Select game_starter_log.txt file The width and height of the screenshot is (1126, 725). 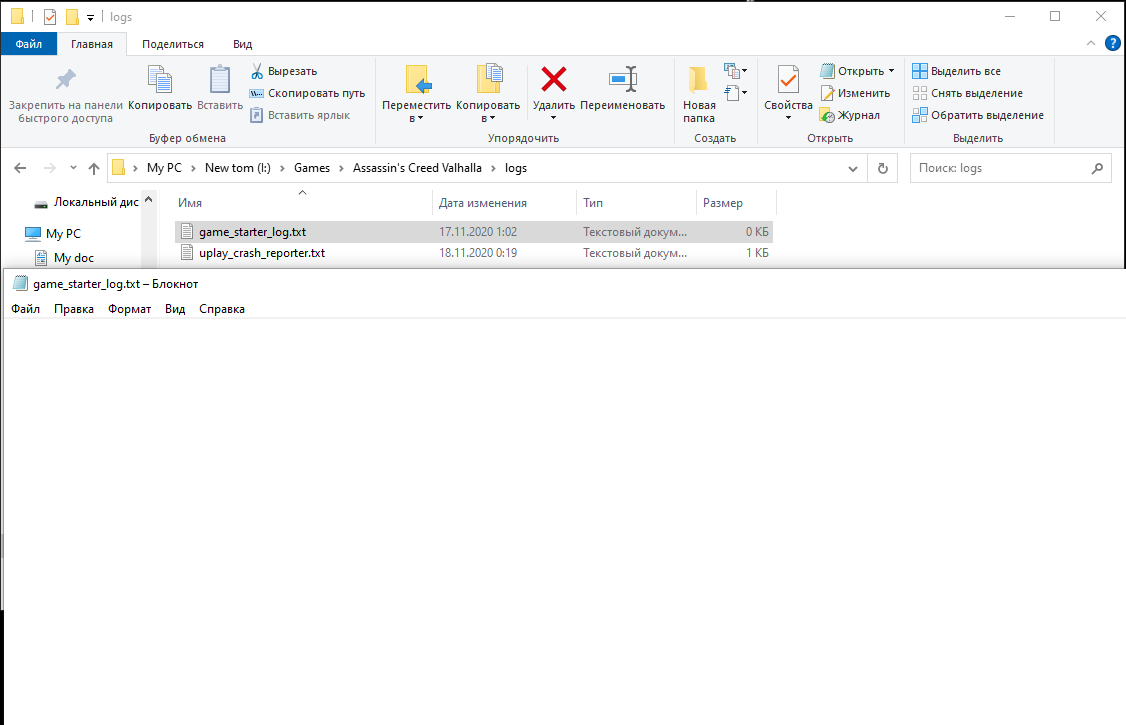(x=474, y=232)
